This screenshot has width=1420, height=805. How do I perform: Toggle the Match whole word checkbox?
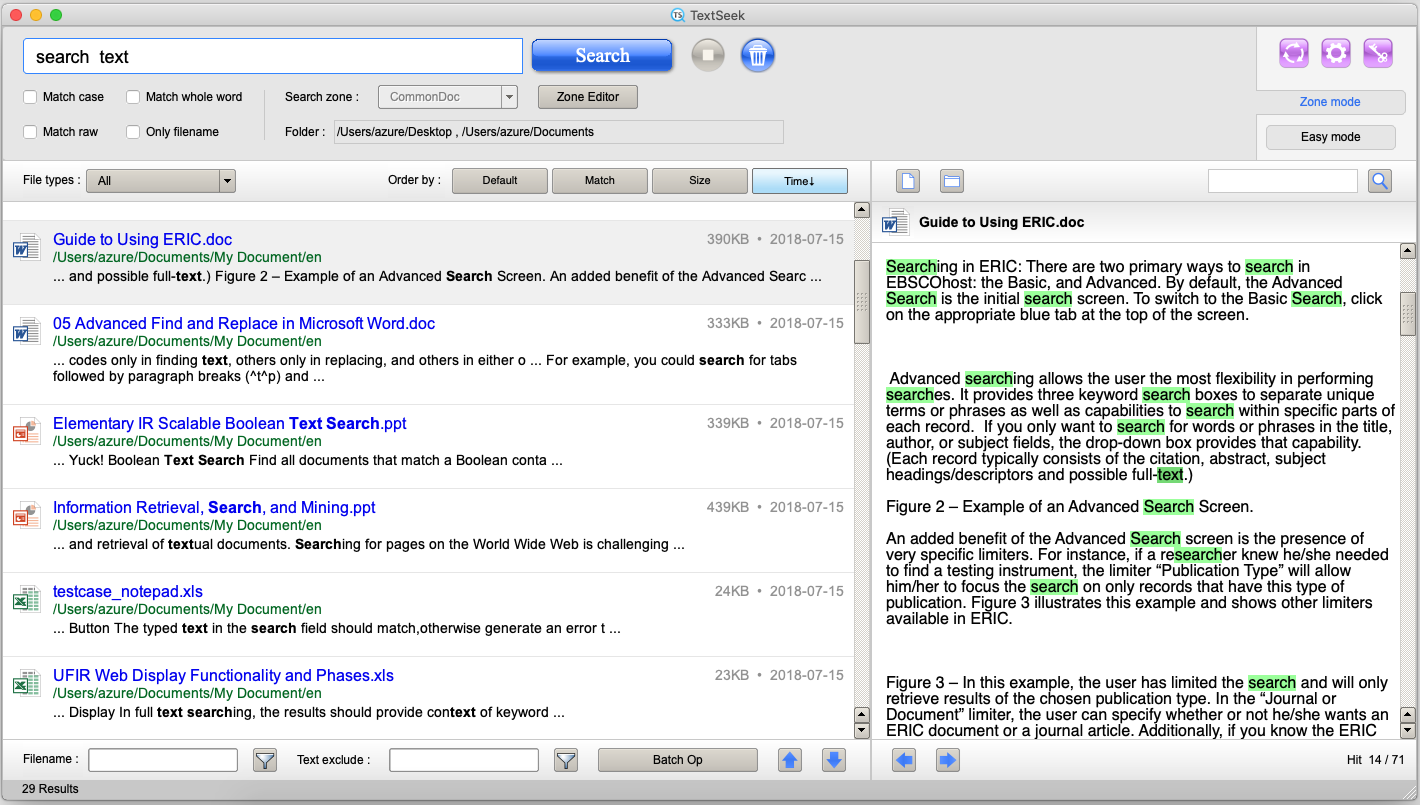click(133, 97)
